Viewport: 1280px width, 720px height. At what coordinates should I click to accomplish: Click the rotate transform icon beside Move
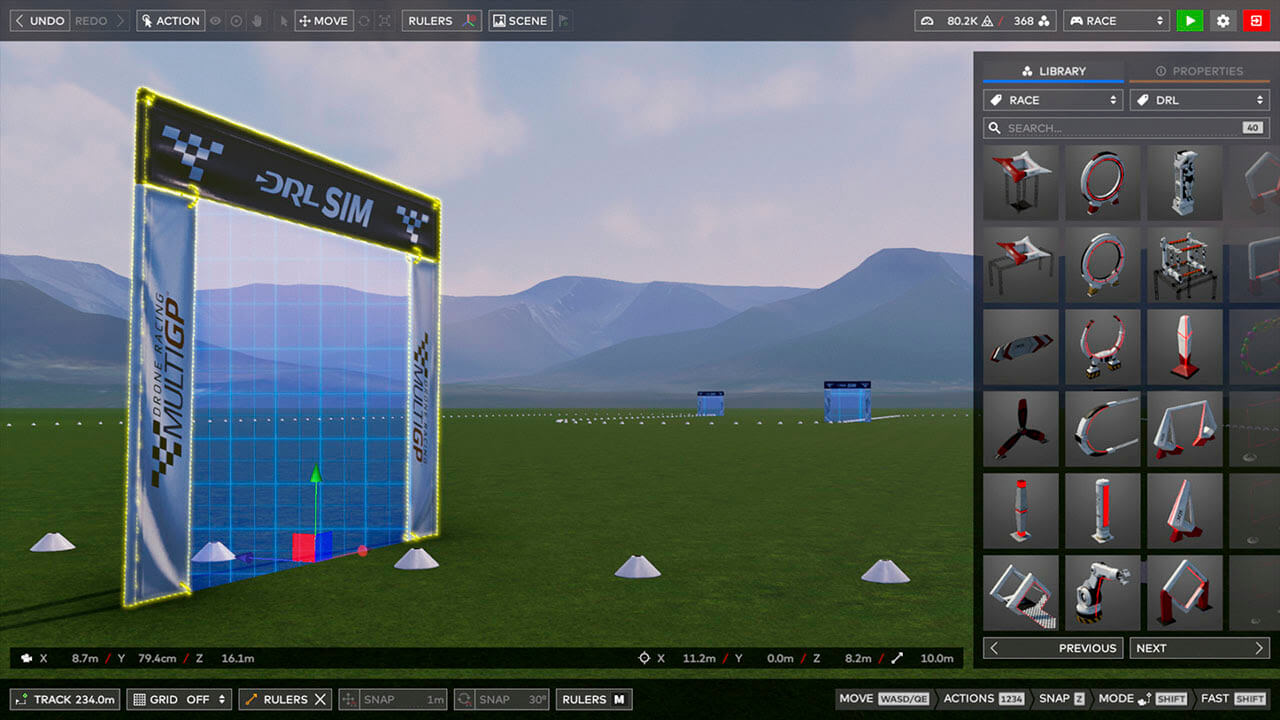(366, 20)
